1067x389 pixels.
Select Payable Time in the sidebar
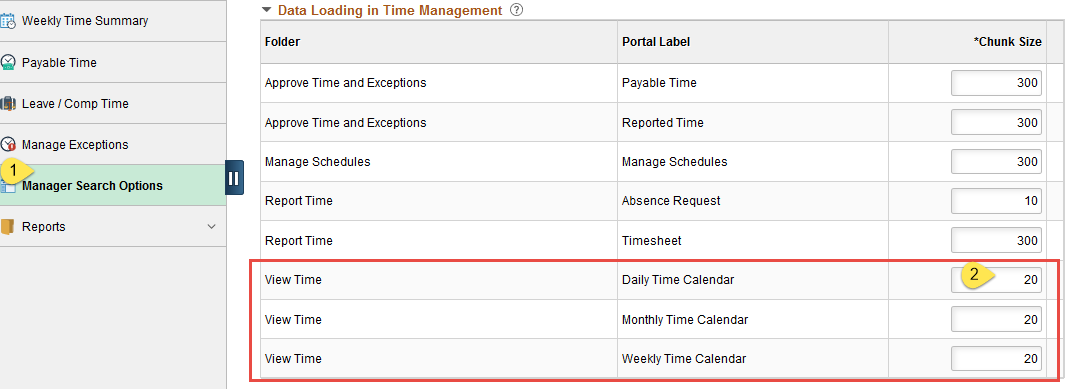pos(59,63)
